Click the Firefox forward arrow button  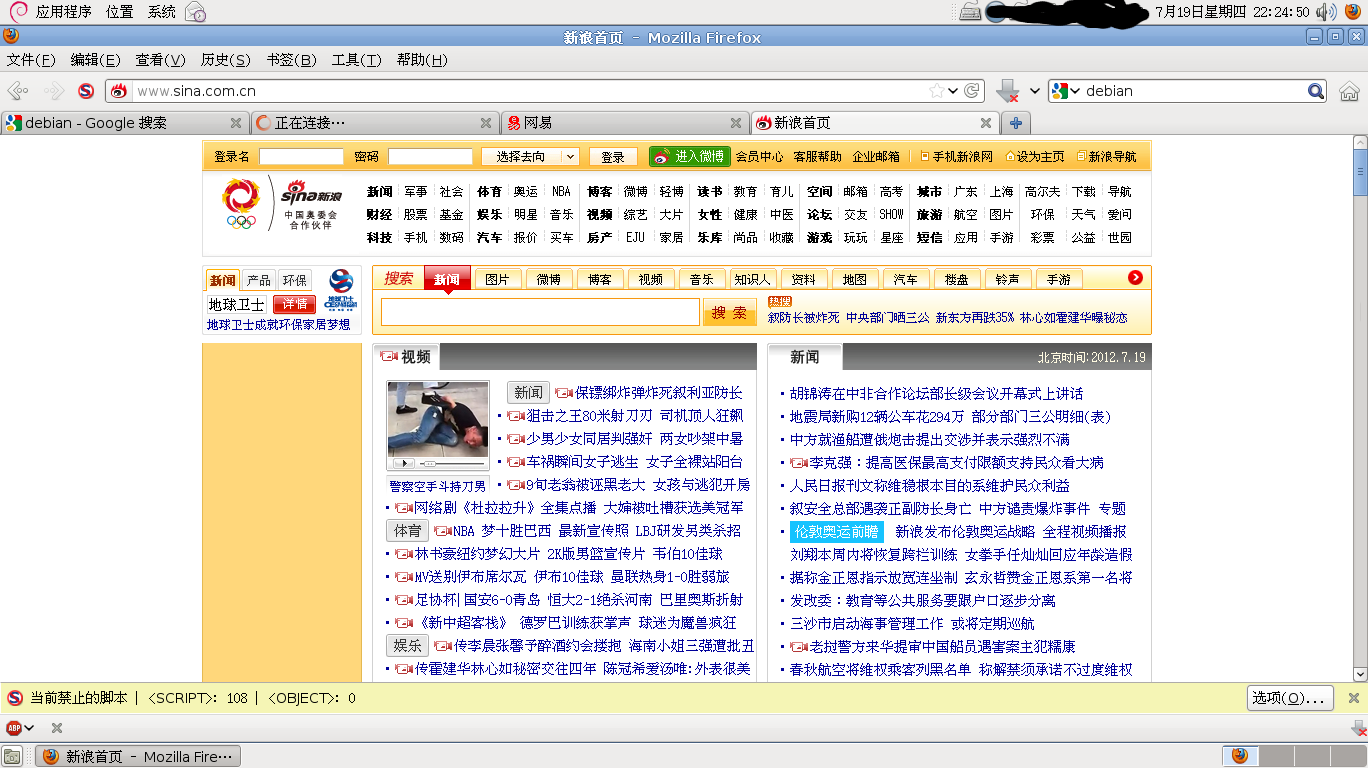(x=53, y=91)
